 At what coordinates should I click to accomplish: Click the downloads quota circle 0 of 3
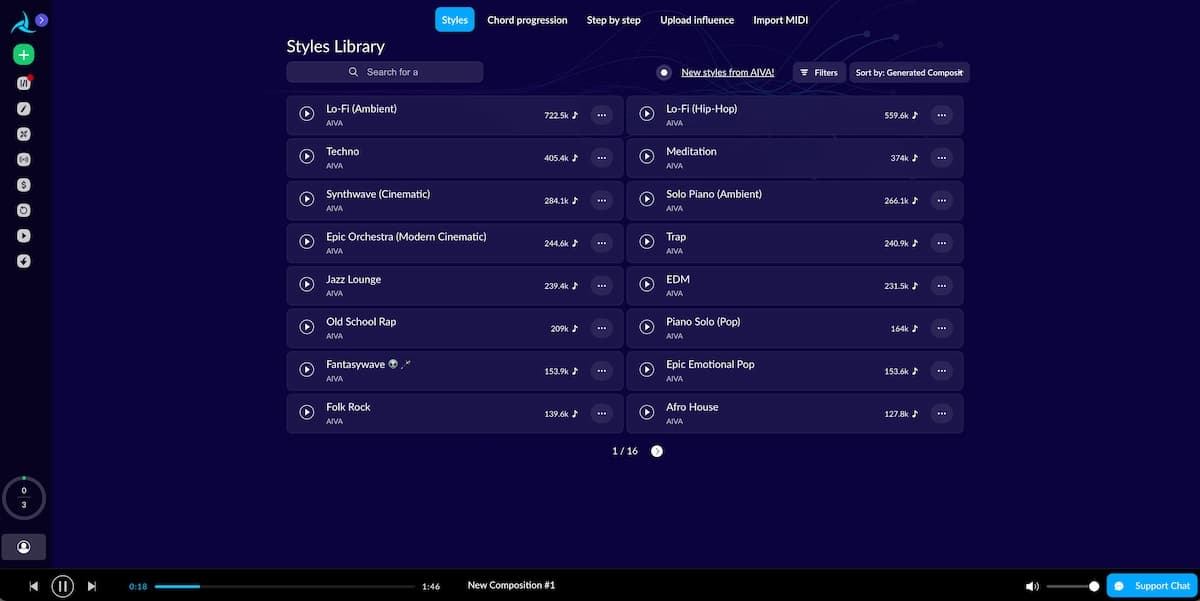tap(24, 498)
